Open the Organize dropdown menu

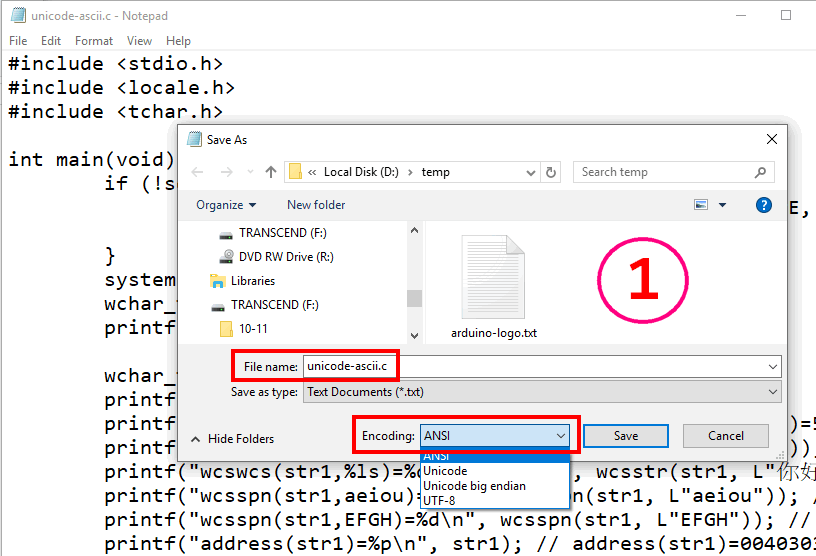pos(225,205)
